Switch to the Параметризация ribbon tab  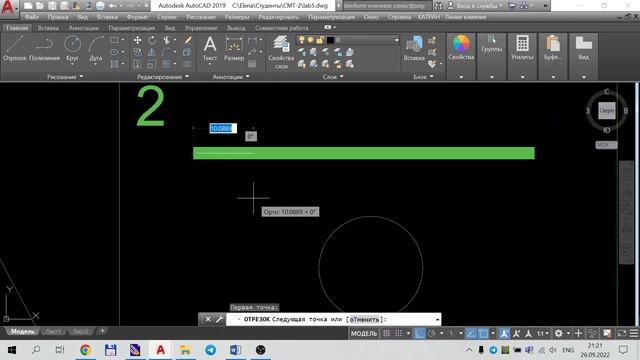(131, 28)
